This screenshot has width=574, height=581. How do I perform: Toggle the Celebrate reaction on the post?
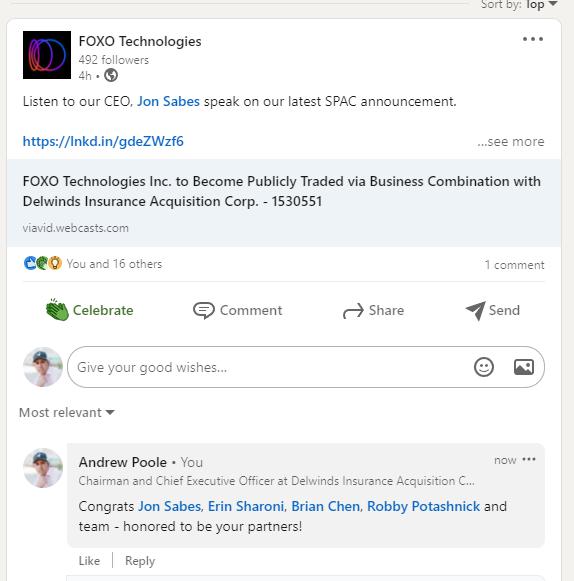pyautogui.click(x=89, y=310)
